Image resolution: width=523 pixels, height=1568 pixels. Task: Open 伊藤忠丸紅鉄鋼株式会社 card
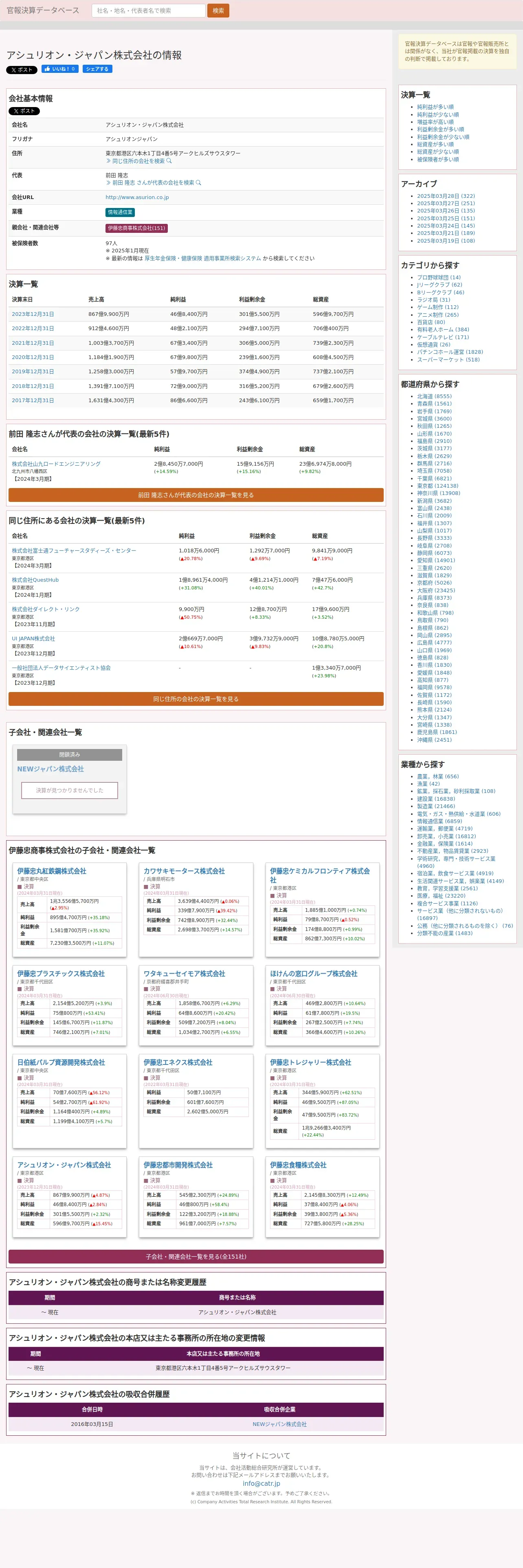pyautogui.click(x=52, y=871)
